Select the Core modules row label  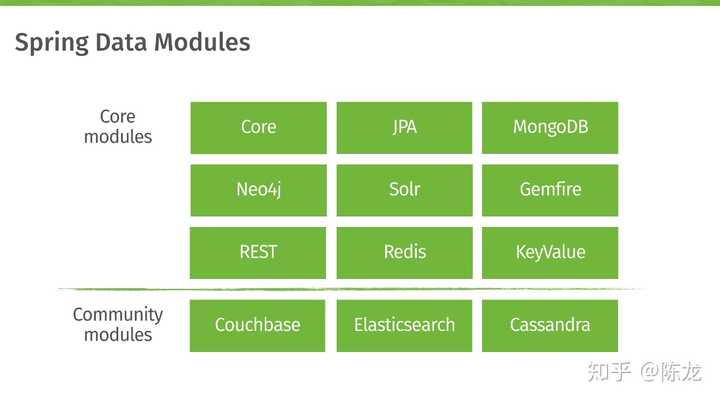tap(118, 127)
